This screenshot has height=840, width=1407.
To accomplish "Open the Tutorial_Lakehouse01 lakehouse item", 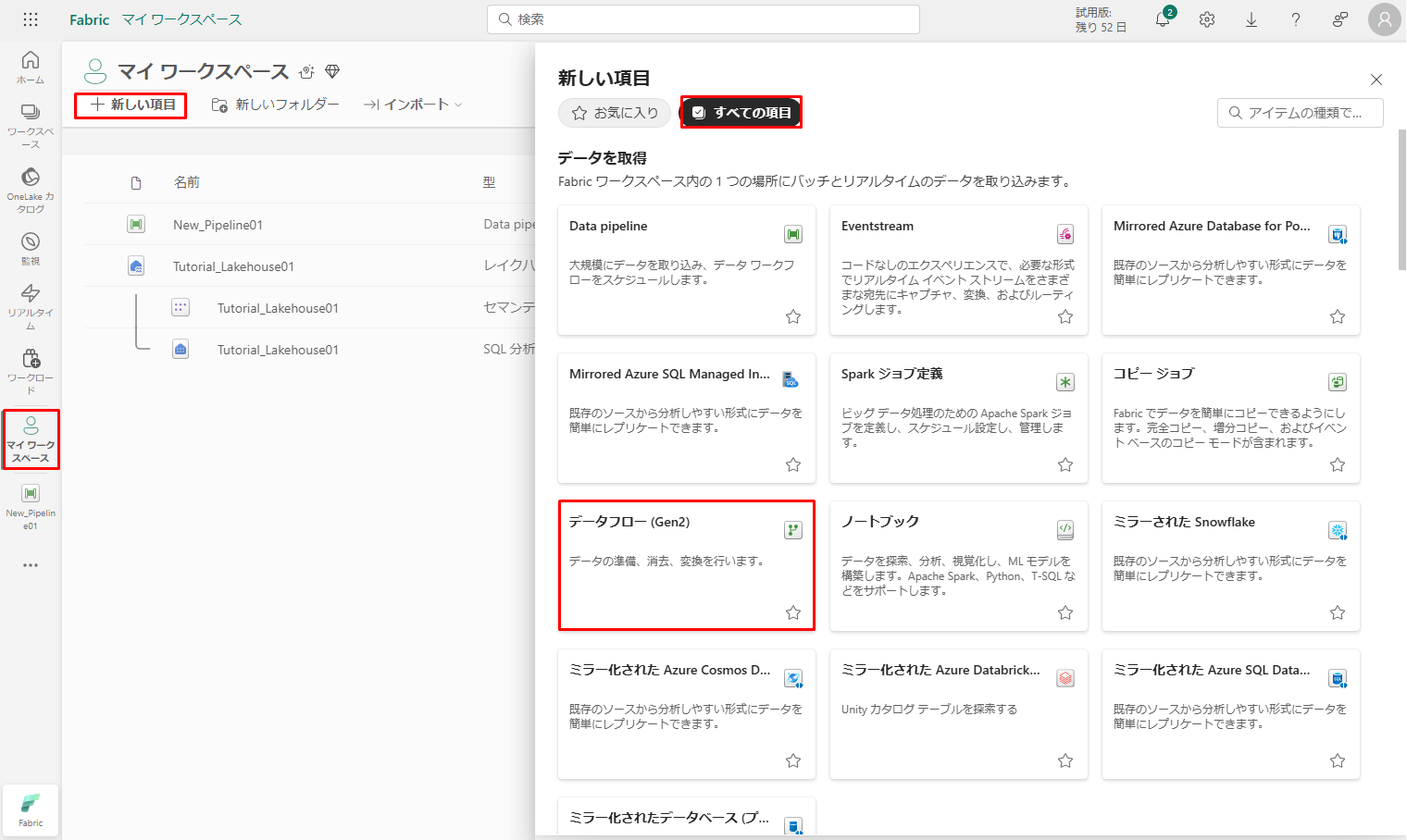I will [233, 266].
